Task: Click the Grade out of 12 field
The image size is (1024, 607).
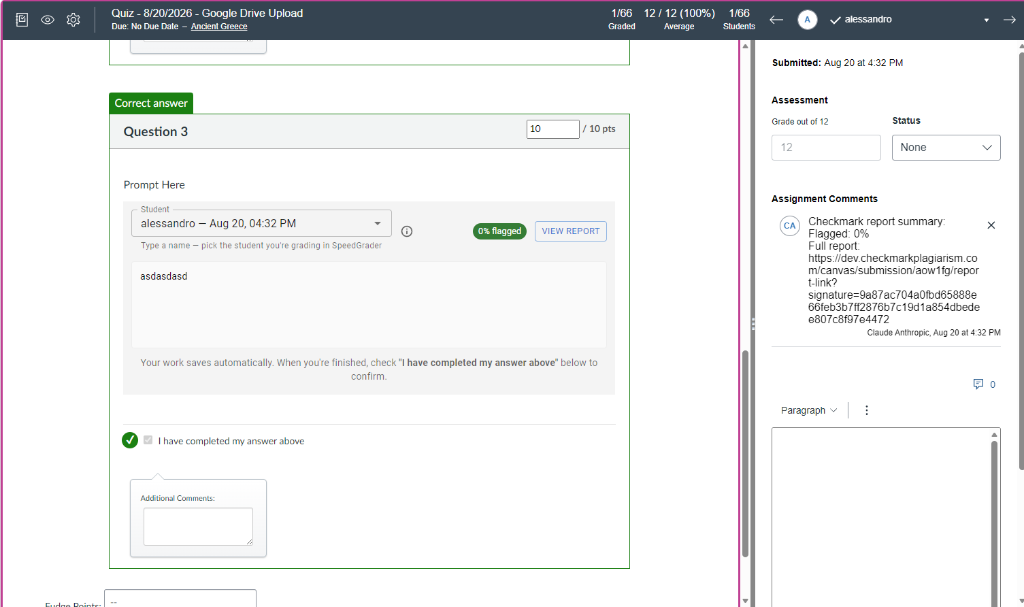Action: (825, 148)
